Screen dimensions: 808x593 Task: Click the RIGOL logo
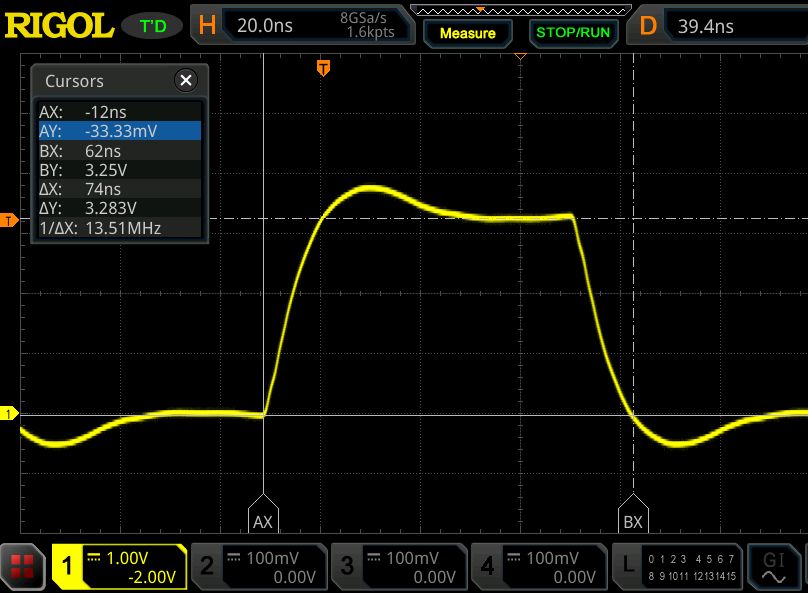tap(59, 25)
